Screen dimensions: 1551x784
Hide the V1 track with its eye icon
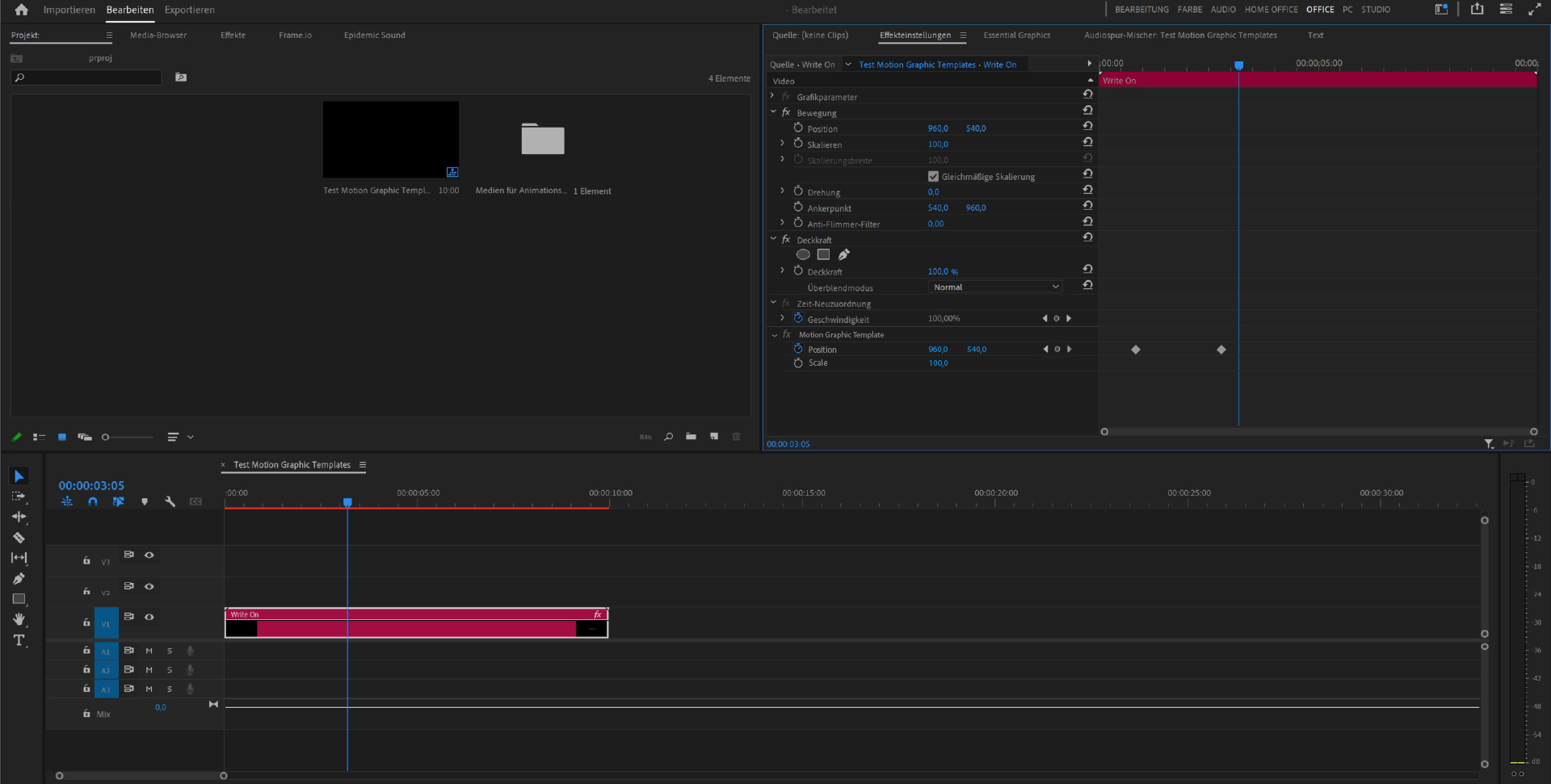149,617
